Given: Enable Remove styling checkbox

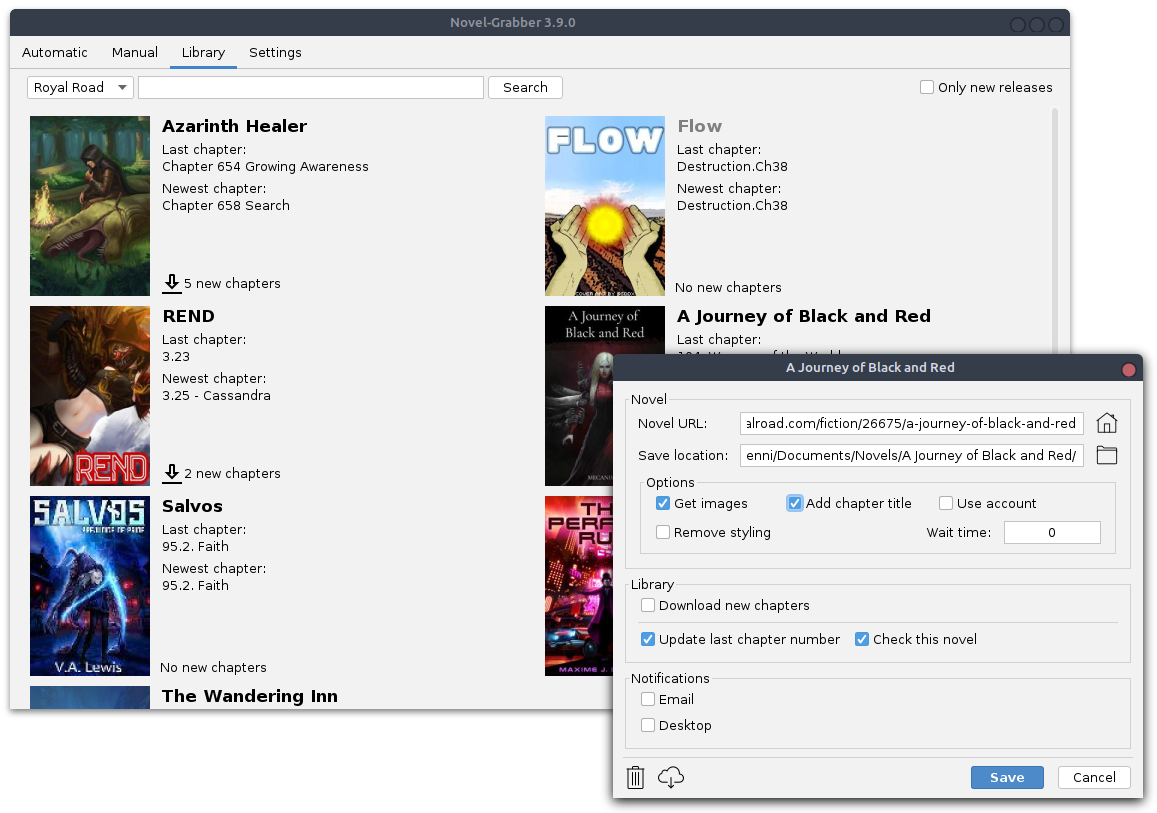Looking at the screenshot, I should coord(663,532).
